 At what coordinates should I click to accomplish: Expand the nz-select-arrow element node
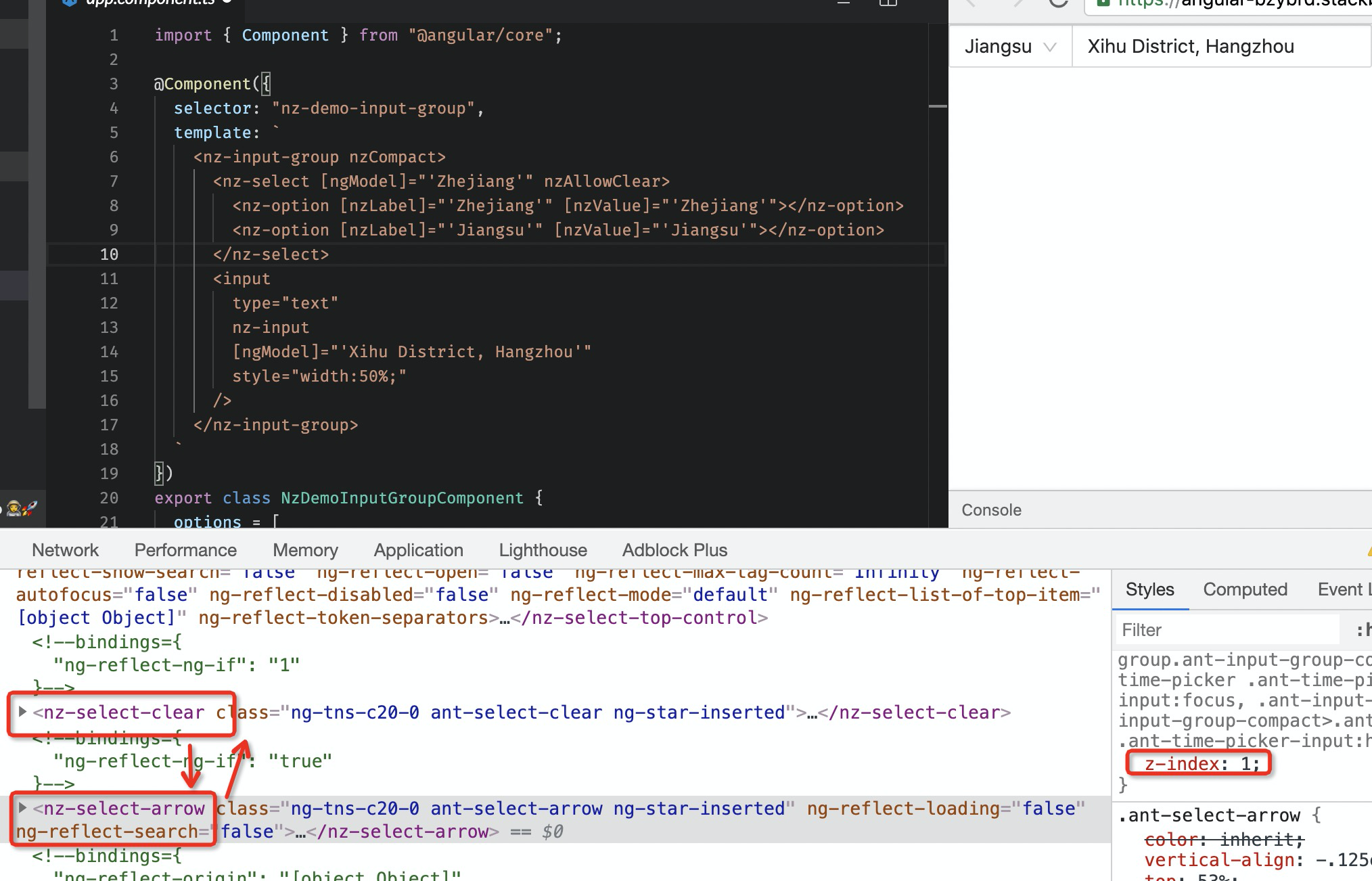click(x=22, y=808)
